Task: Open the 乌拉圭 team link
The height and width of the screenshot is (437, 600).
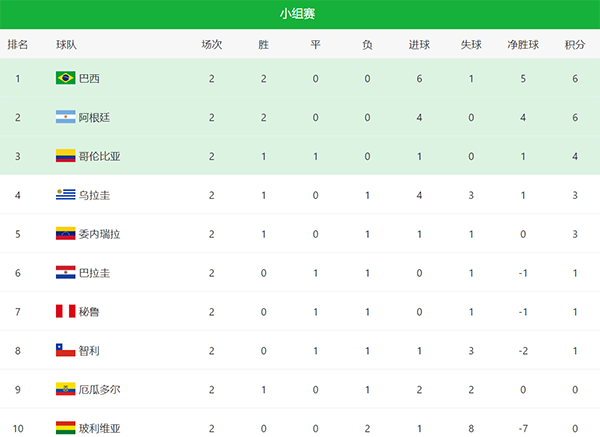Action: (x=94, y=195)
